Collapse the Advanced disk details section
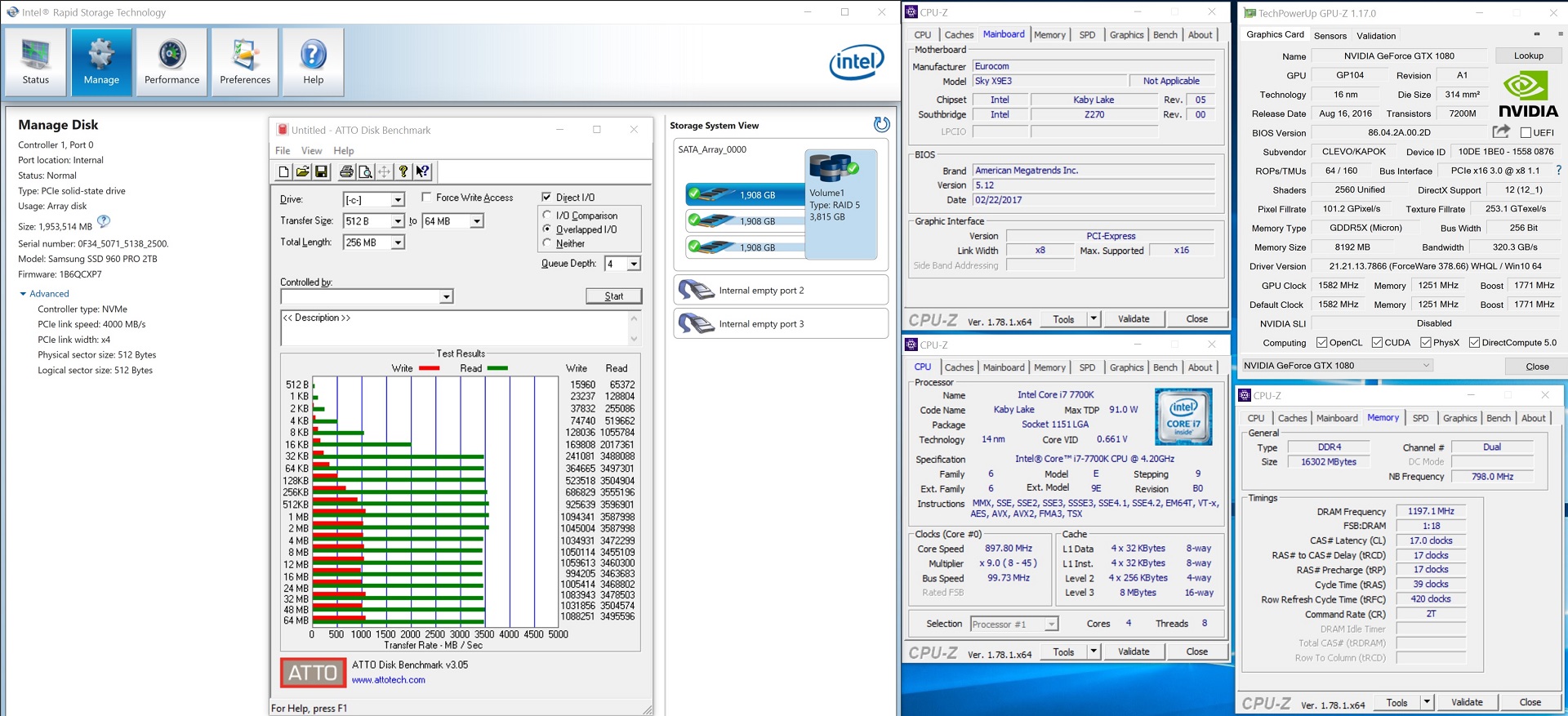 (24, 294)
